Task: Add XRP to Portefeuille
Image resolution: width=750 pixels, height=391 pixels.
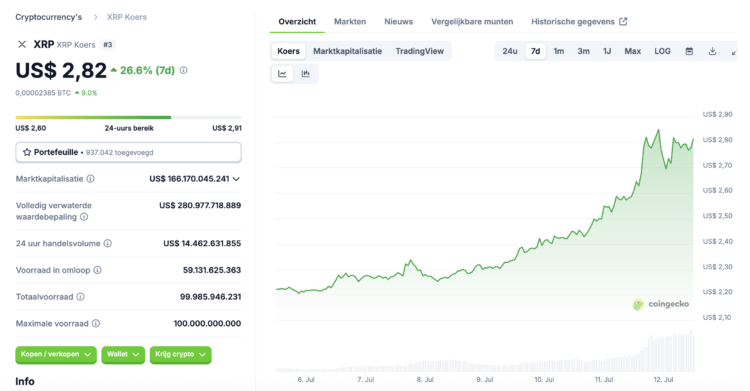Action: pyautogui.click(x=128, y=152)
